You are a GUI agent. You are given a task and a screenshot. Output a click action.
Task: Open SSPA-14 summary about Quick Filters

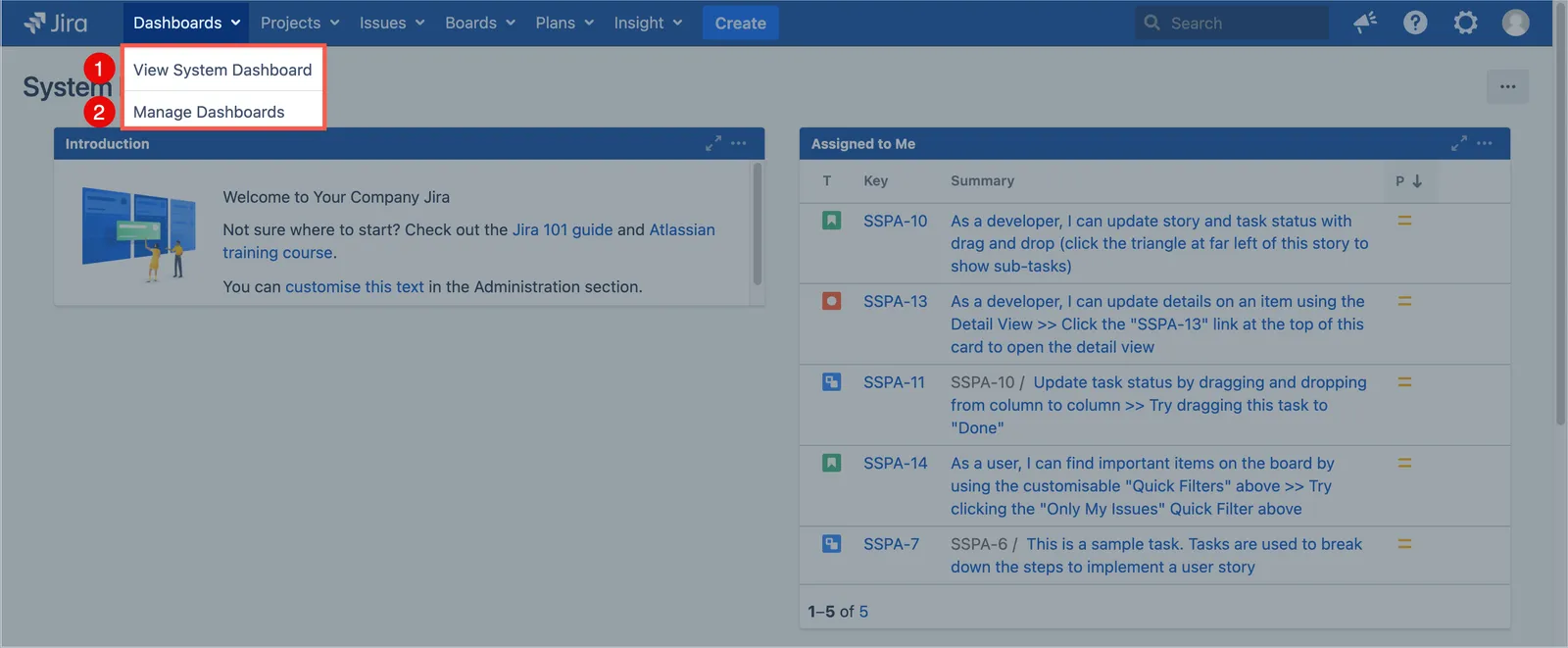(1143, 485)
